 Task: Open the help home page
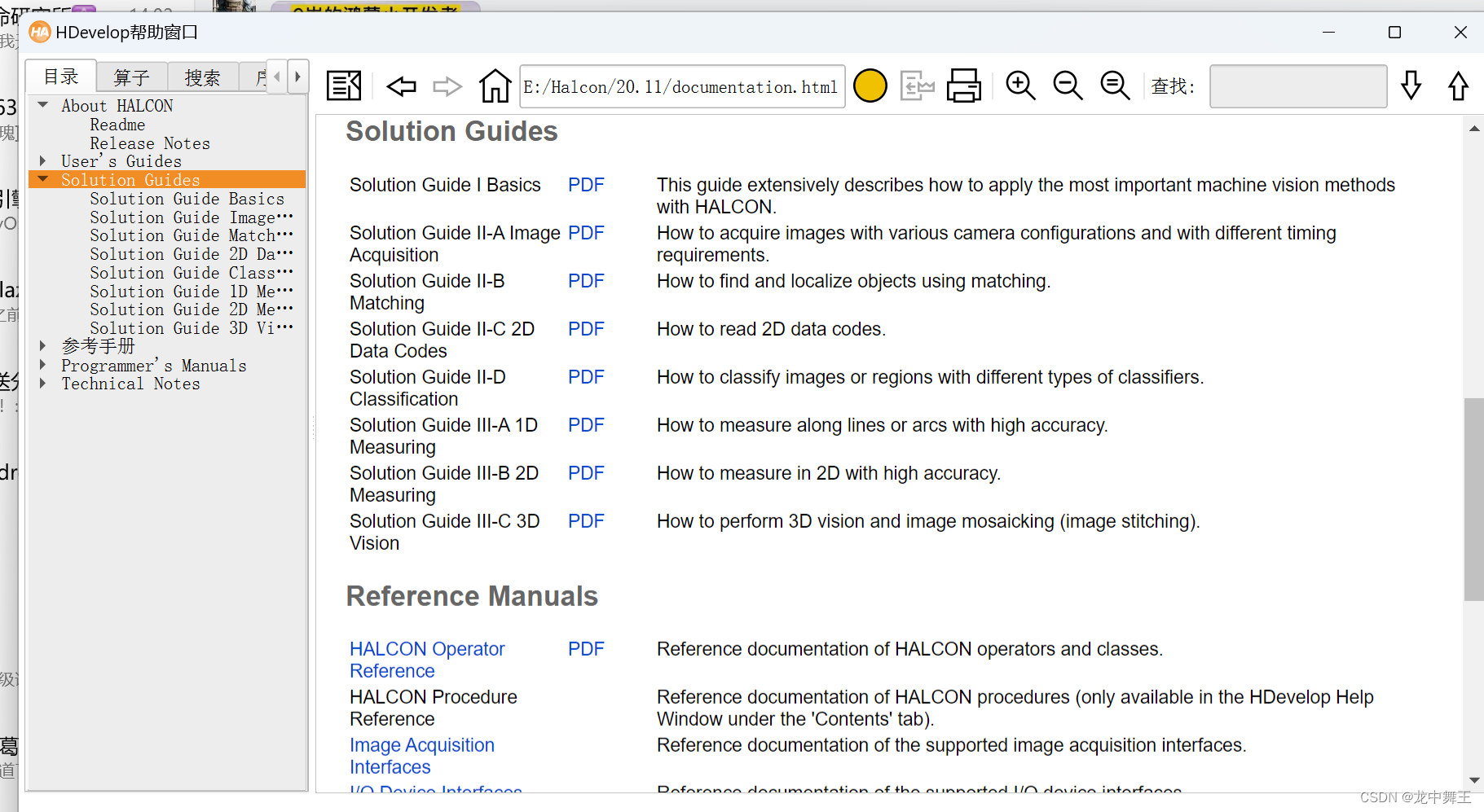tap(495, 86)
